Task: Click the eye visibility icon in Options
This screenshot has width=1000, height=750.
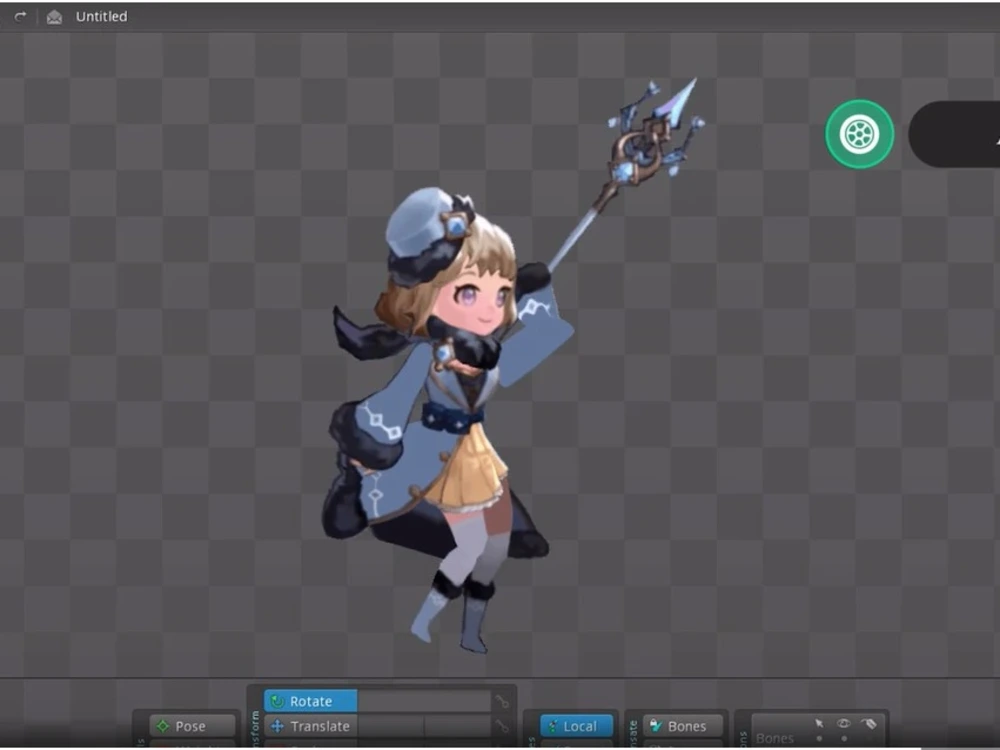Action: (x=844, y=723)
